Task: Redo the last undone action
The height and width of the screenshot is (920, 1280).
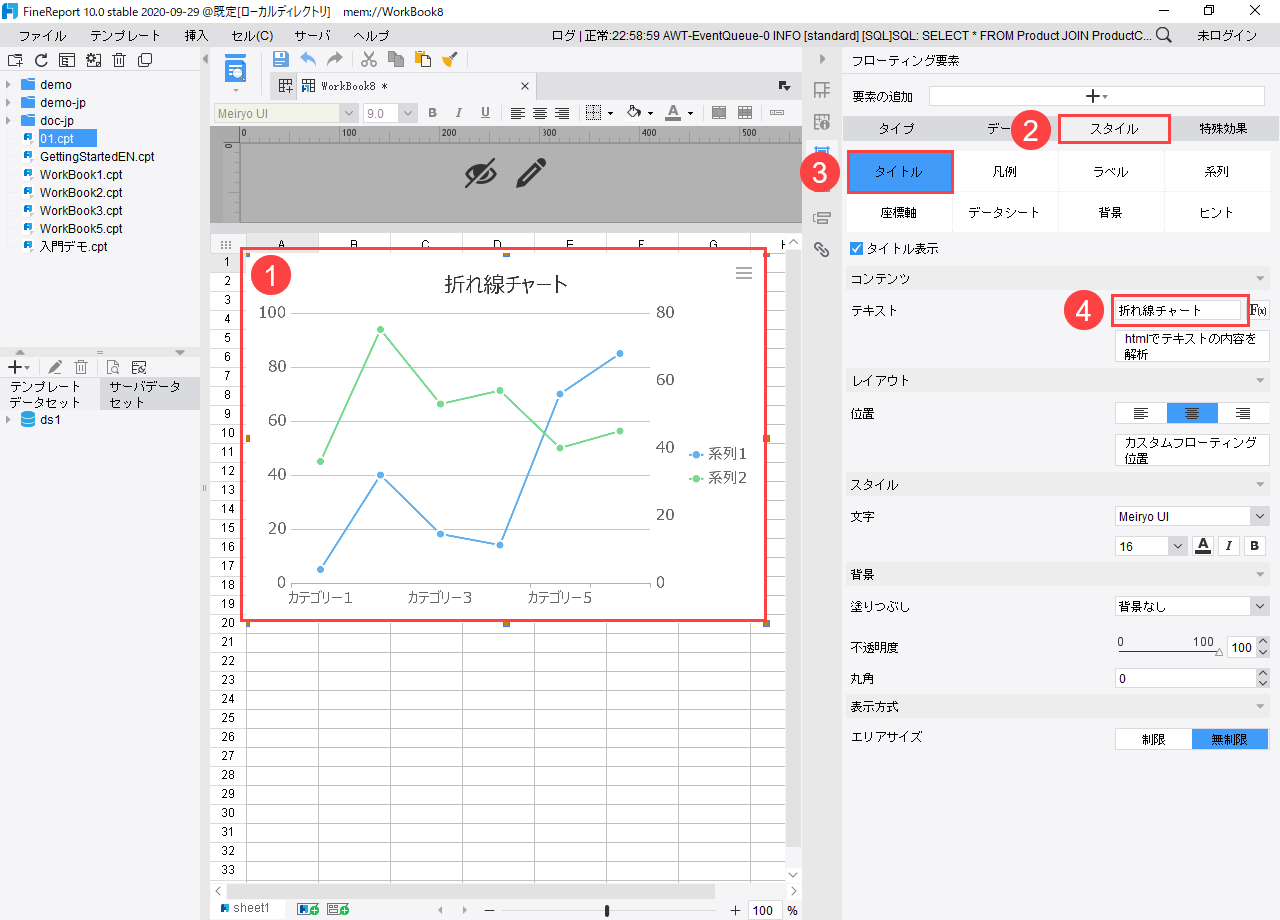Action: click(335, 59)
